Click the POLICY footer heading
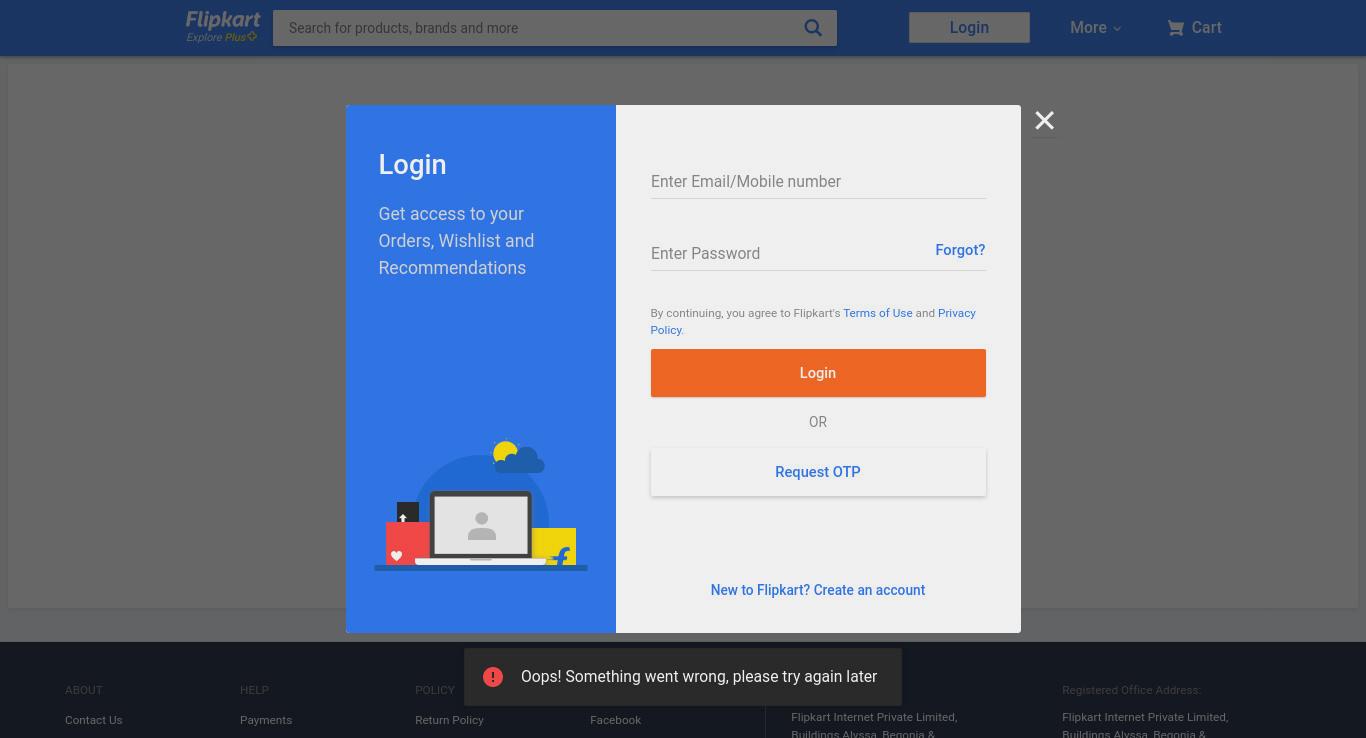Image resolution: width=1366 pixels, height=738 pixels. click(x=435, y=690)
